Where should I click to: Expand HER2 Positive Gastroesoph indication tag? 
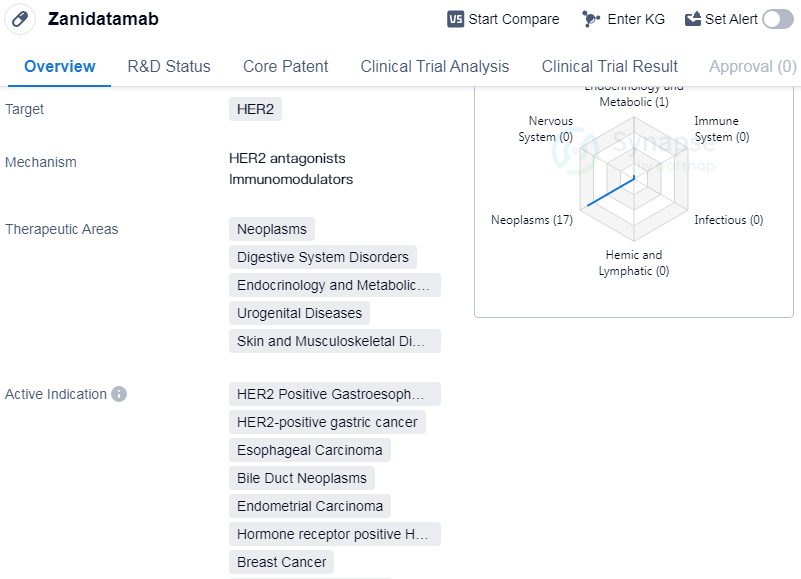(x=334, y=394)
